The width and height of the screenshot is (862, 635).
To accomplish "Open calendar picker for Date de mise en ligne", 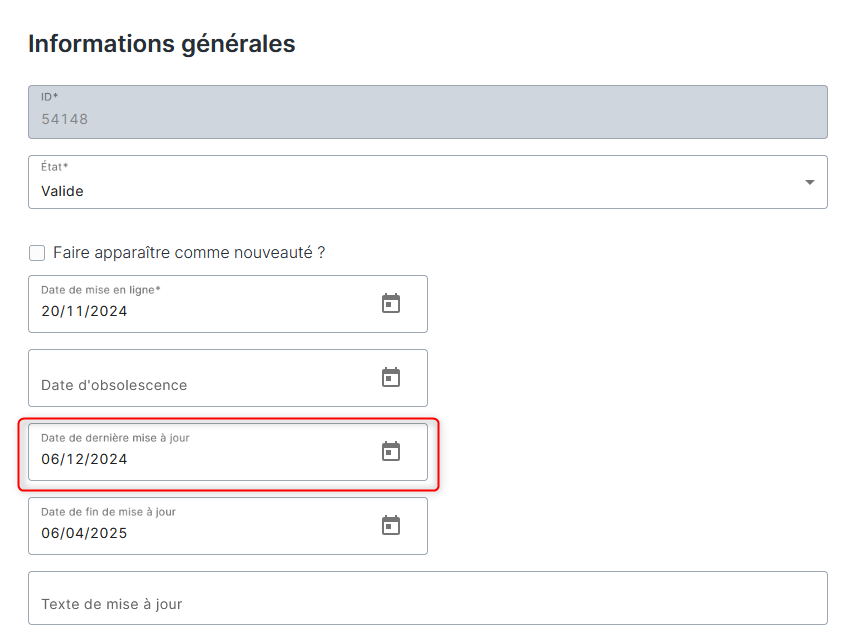I will [x=391, y=303].
